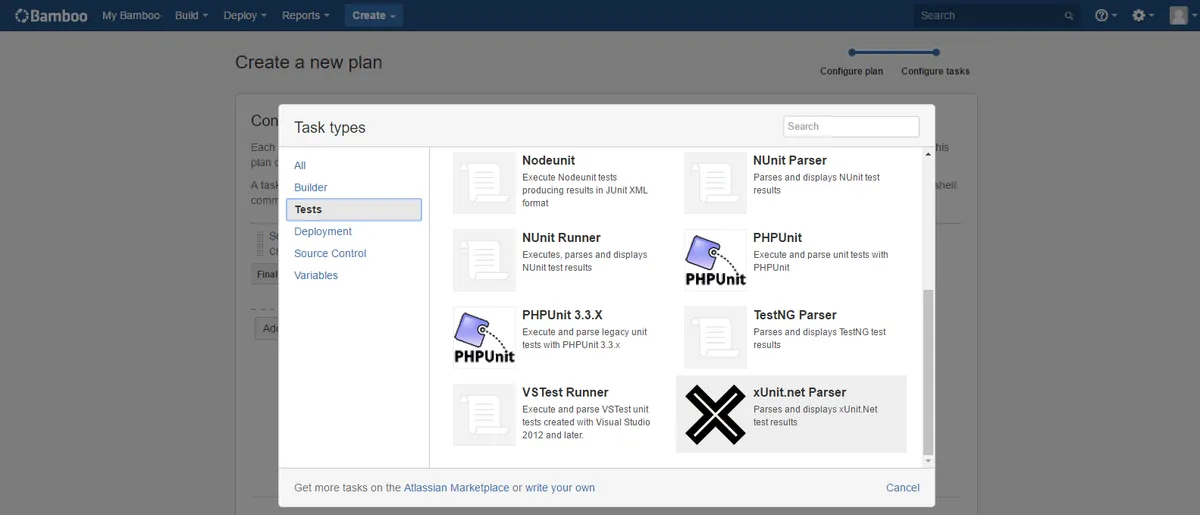Click the Bamboo logo
This screenshot has height=515, width=1200.
(x=51, y=15)
